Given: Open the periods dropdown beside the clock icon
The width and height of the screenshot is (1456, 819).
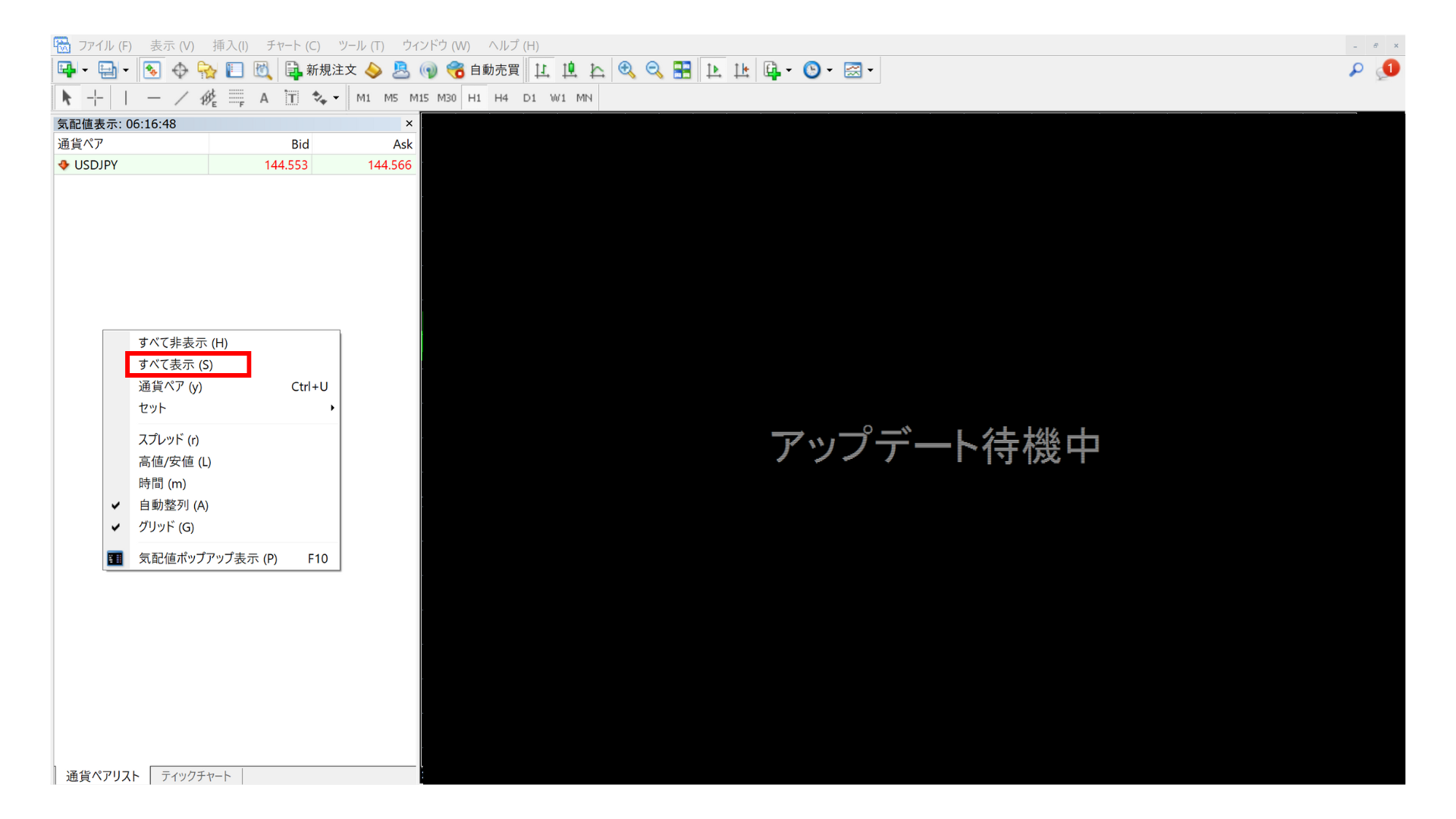Looking at the screenshot, I should (828, 70).
